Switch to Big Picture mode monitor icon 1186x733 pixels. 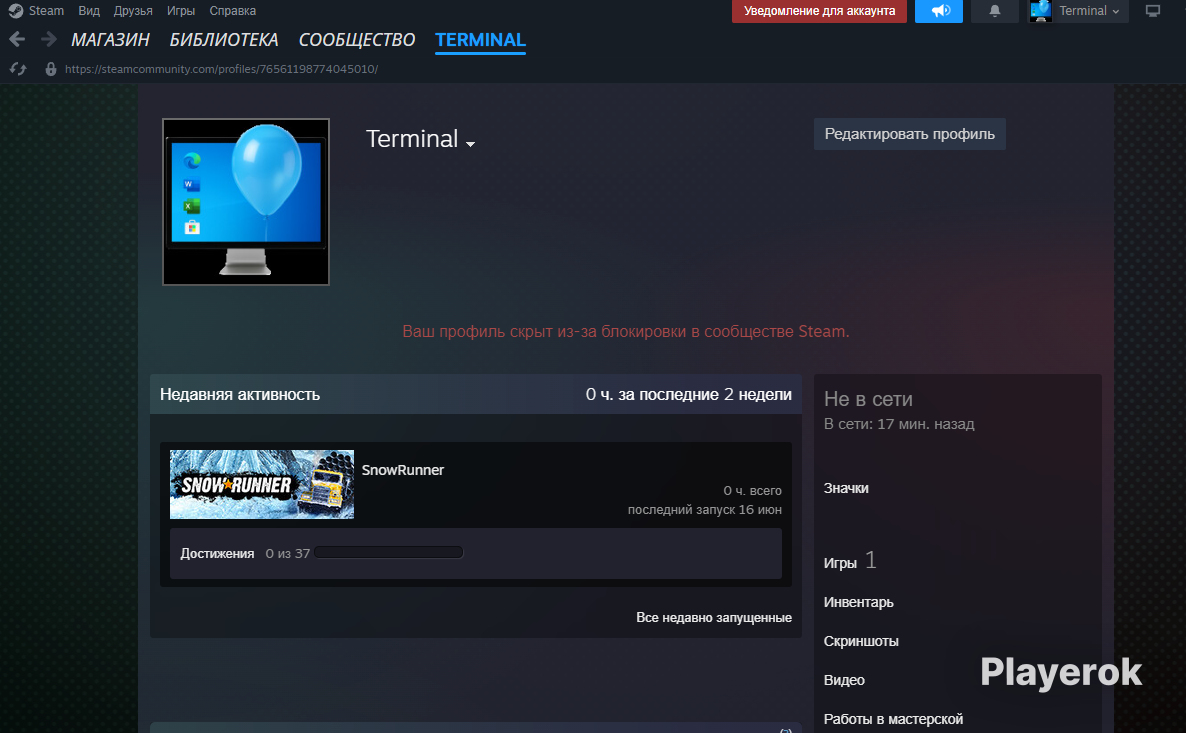click(x=1153, y=11)
